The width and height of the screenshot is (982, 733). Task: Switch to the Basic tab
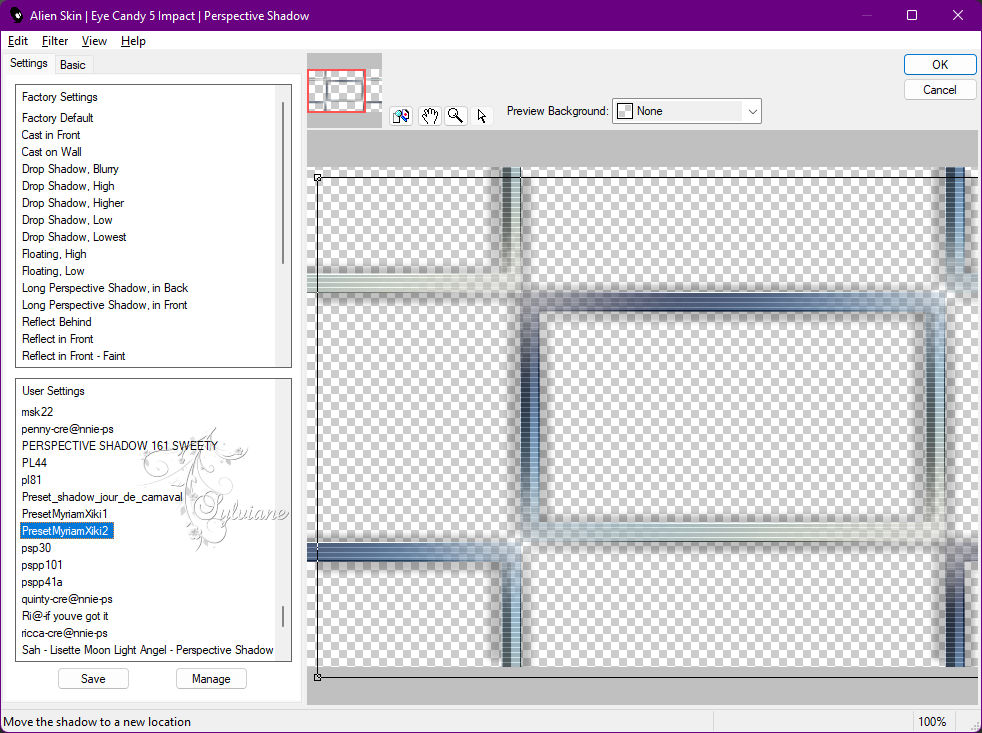tap(73, 65)
